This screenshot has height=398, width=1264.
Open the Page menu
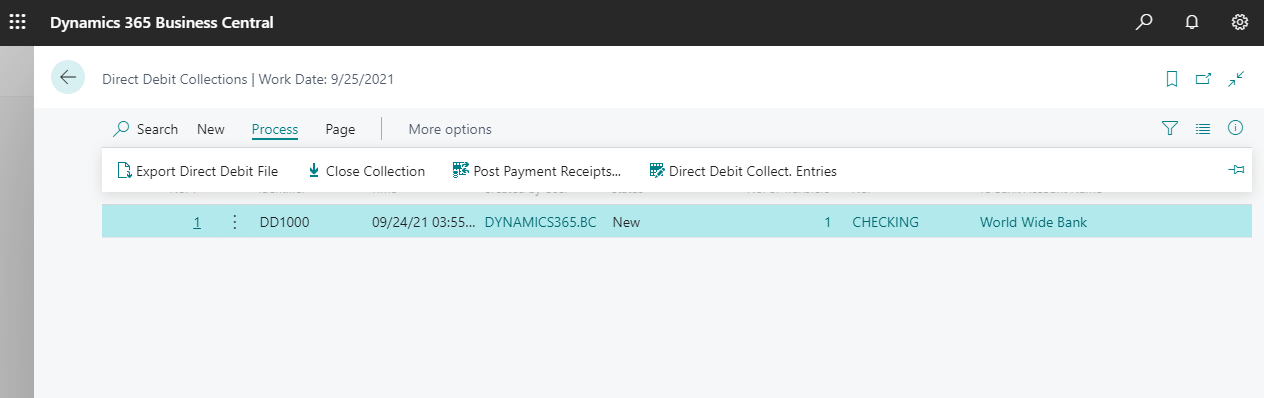coord(340,129)
